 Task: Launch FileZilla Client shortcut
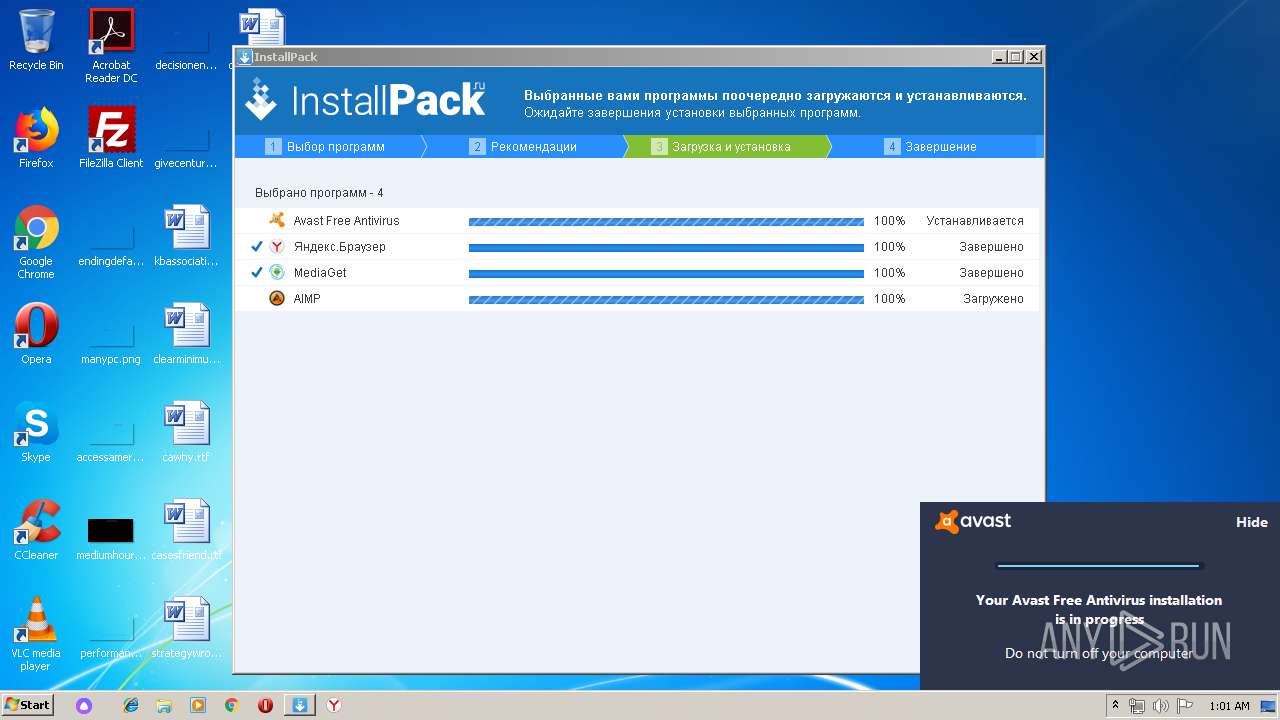click(111, 138)
